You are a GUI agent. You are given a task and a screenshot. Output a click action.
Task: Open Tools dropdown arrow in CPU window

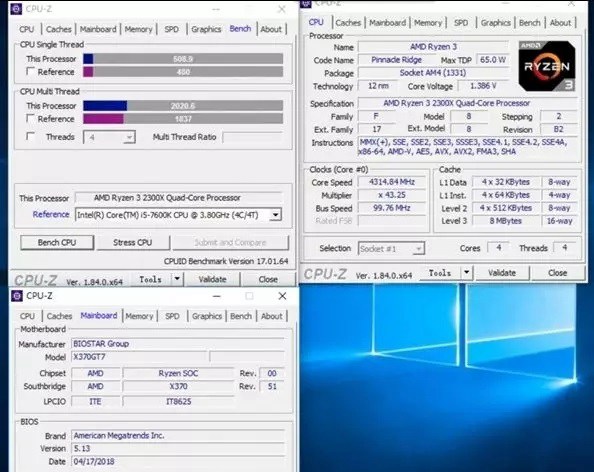(467, 272)
